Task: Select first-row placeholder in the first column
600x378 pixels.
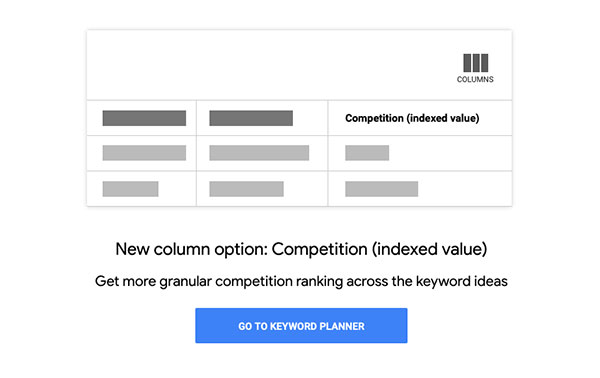Action: [x=144, y=153]
